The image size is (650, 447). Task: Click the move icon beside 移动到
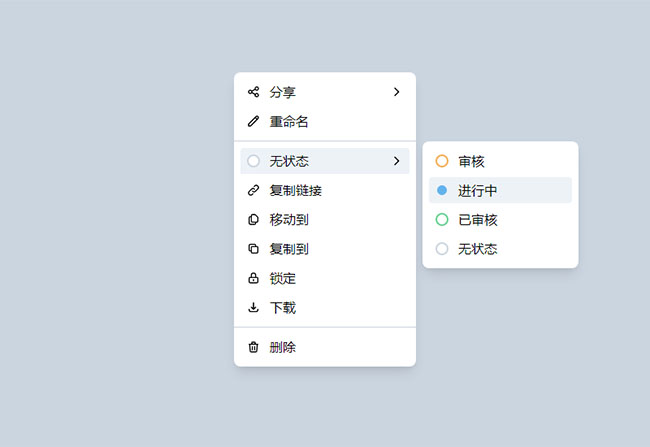253,219
